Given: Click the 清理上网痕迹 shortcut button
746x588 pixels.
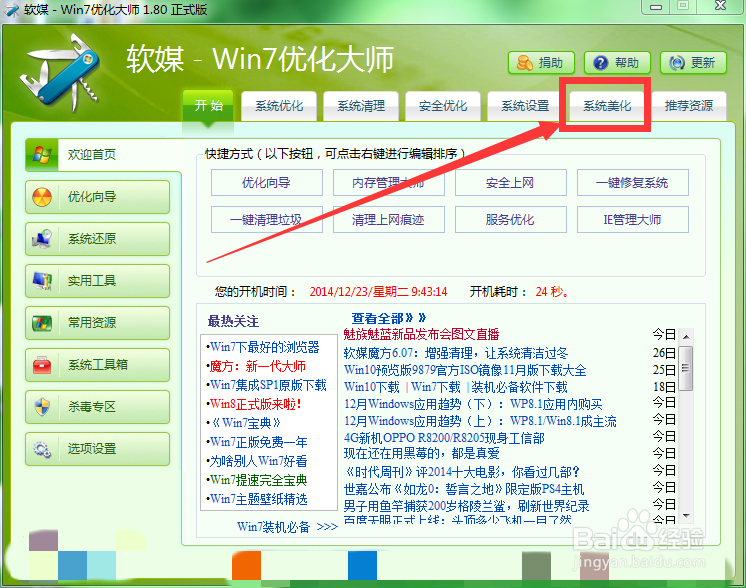Looking at the screenshot, I should (x=389, y=219).
